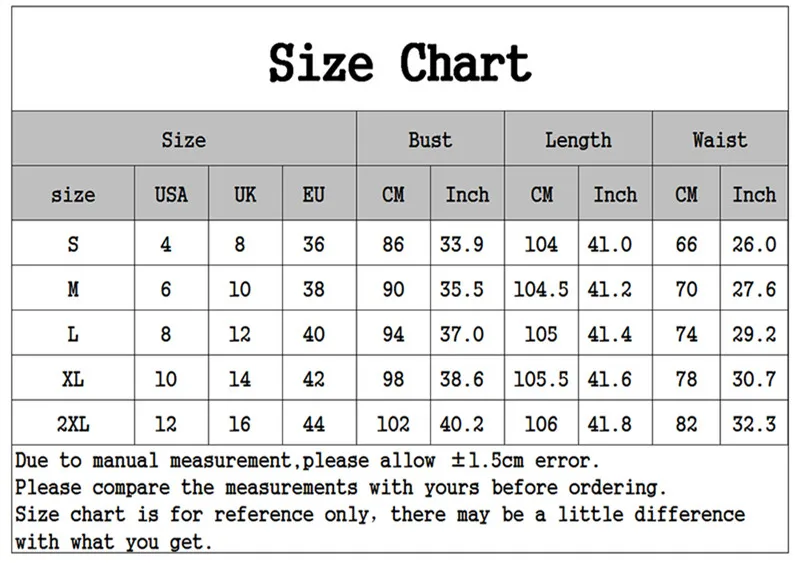The width and height of the screenshot is (795, 563).
Task: Click the manual measurement error note
Action: 307,461
